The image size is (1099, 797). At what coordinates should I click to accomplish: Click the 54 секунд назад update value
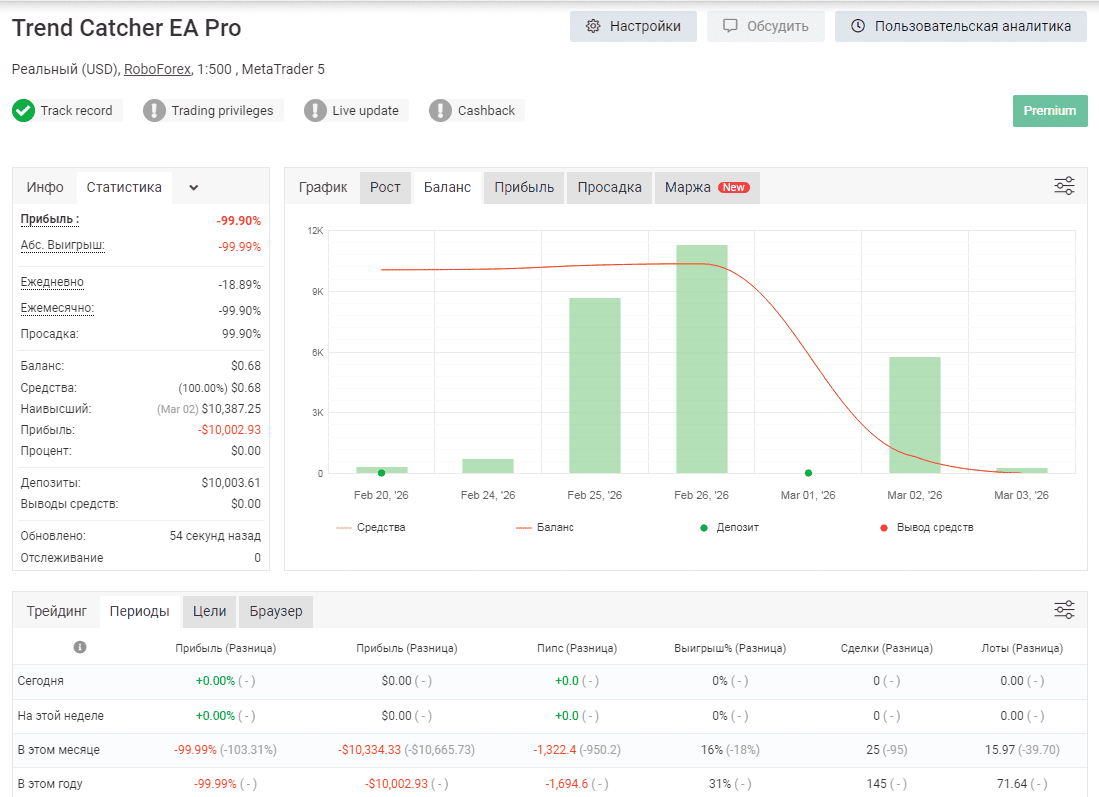tap(215, 536)
